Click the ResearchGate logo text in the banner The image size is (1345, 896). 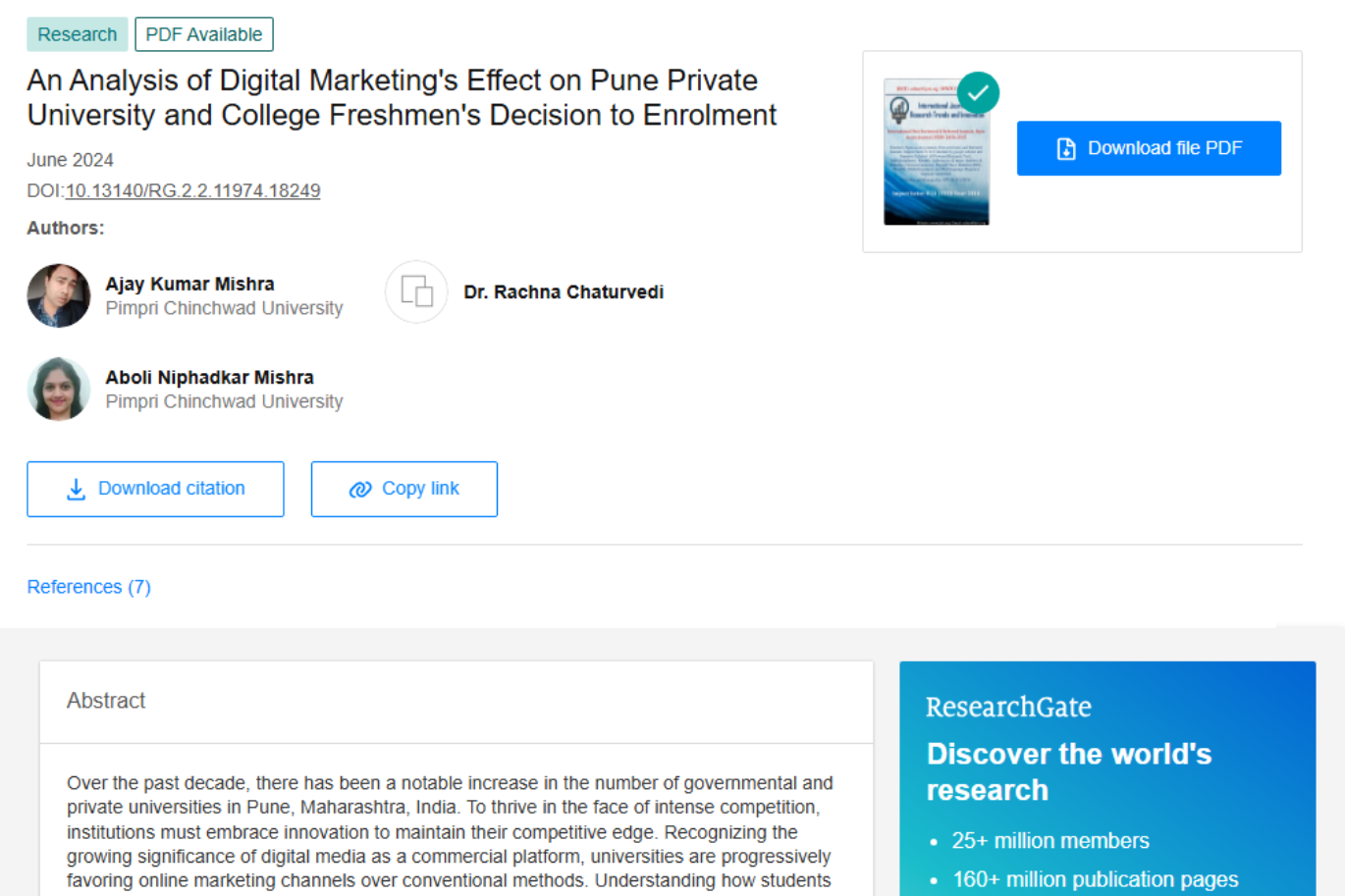(1008, 707)
